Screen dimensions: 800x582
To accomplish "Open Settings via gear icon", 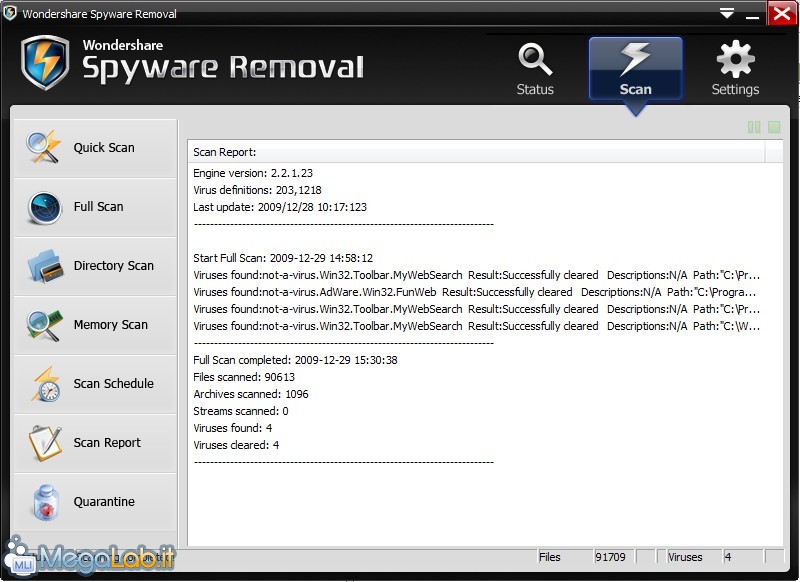I will (735, 59).
